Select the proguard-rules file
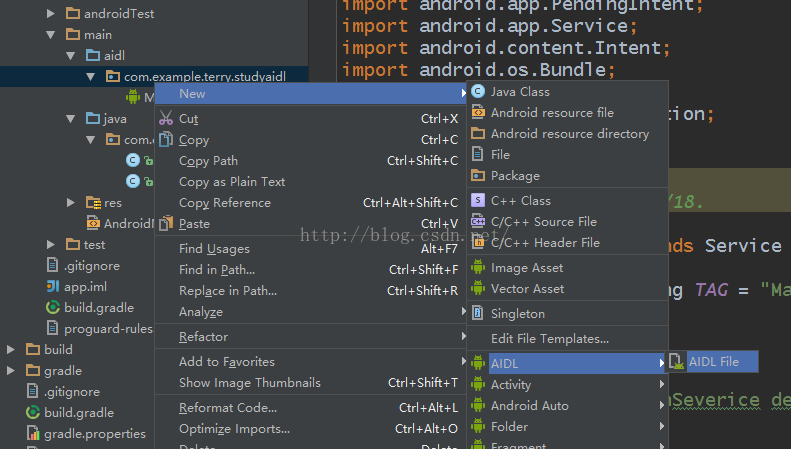 click(99, 328)
